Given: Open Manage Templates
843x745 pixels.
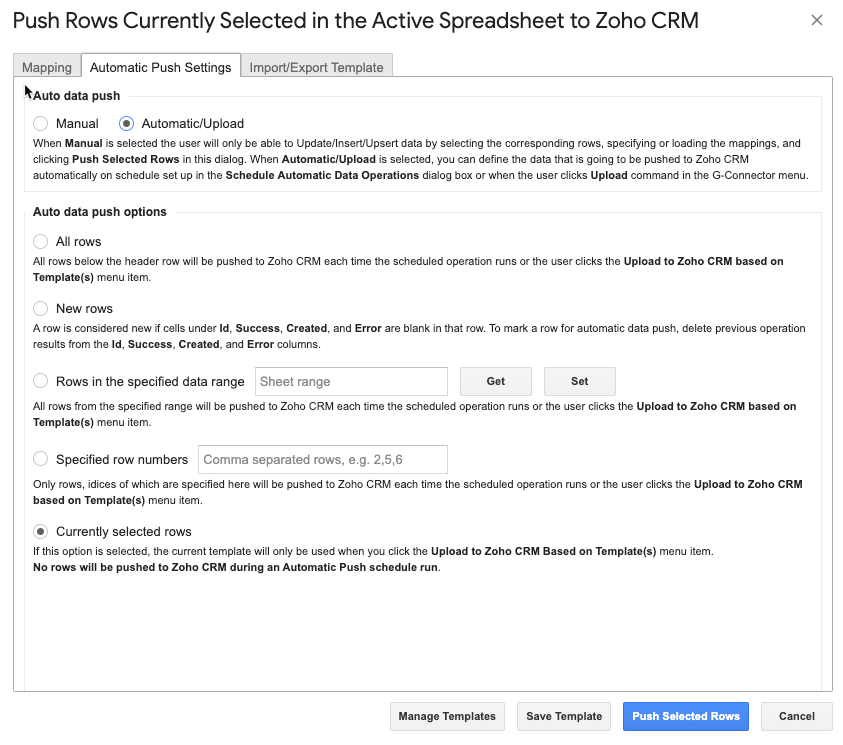Looking at the screenshot, I should tap(447, 716).
